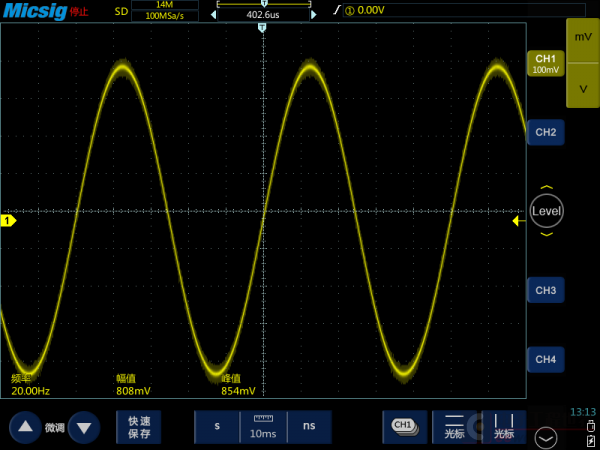Enable horizontal cursors button

pos(455,427)
